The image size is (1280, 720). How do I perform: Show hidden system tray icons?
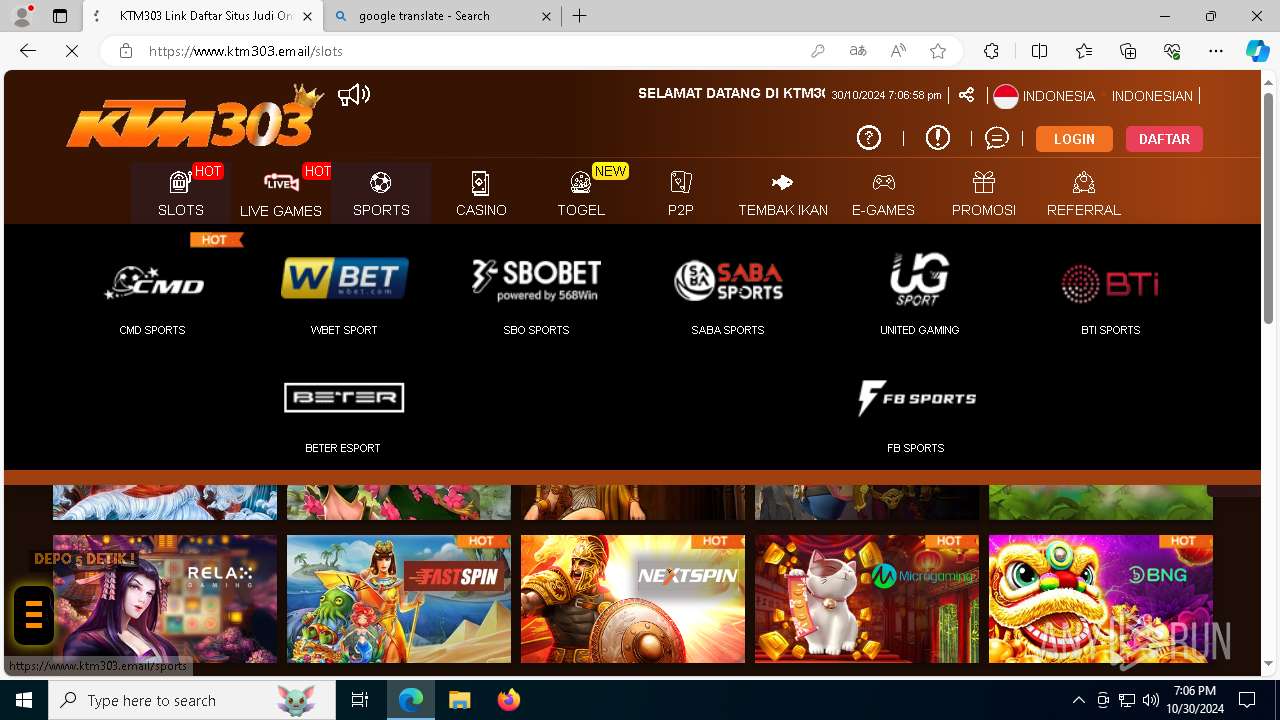[x=1078, y=700]
